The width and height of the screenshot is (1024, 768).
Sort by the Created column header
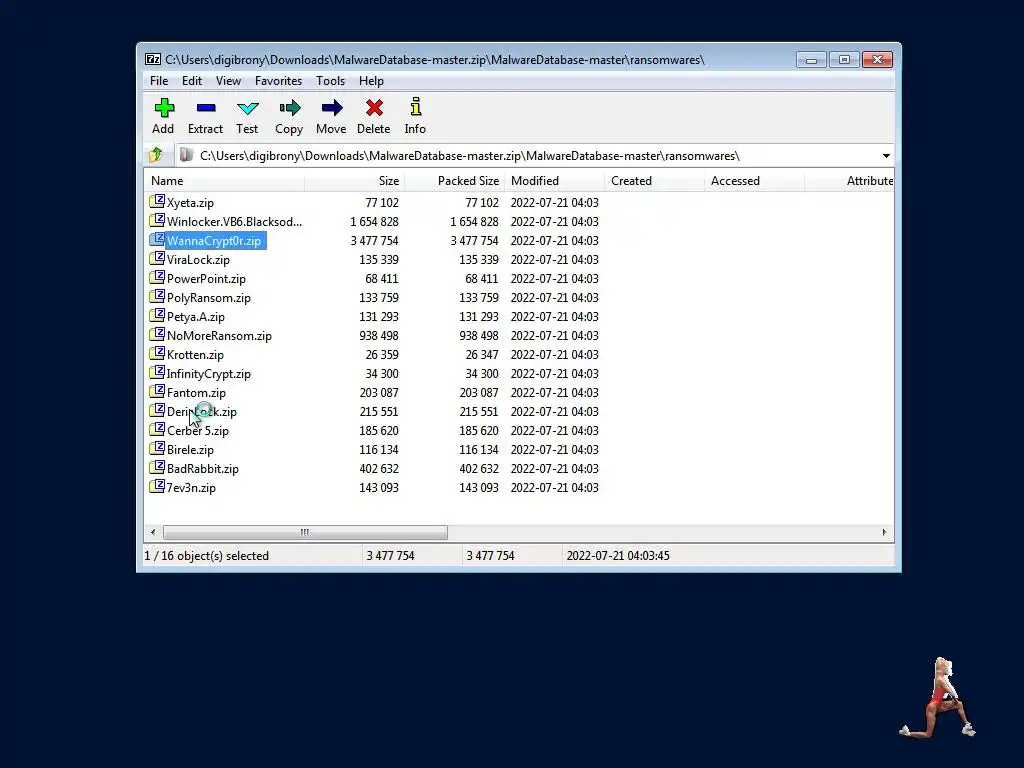point(654,181)
